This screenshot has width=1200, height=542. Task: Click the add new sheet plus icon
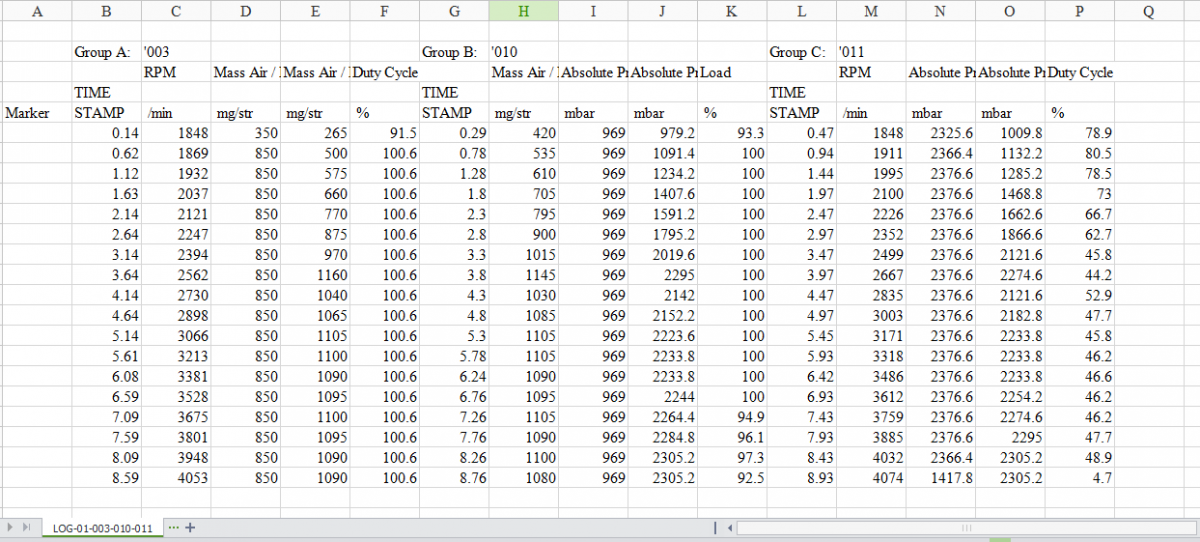pos(190,527)
